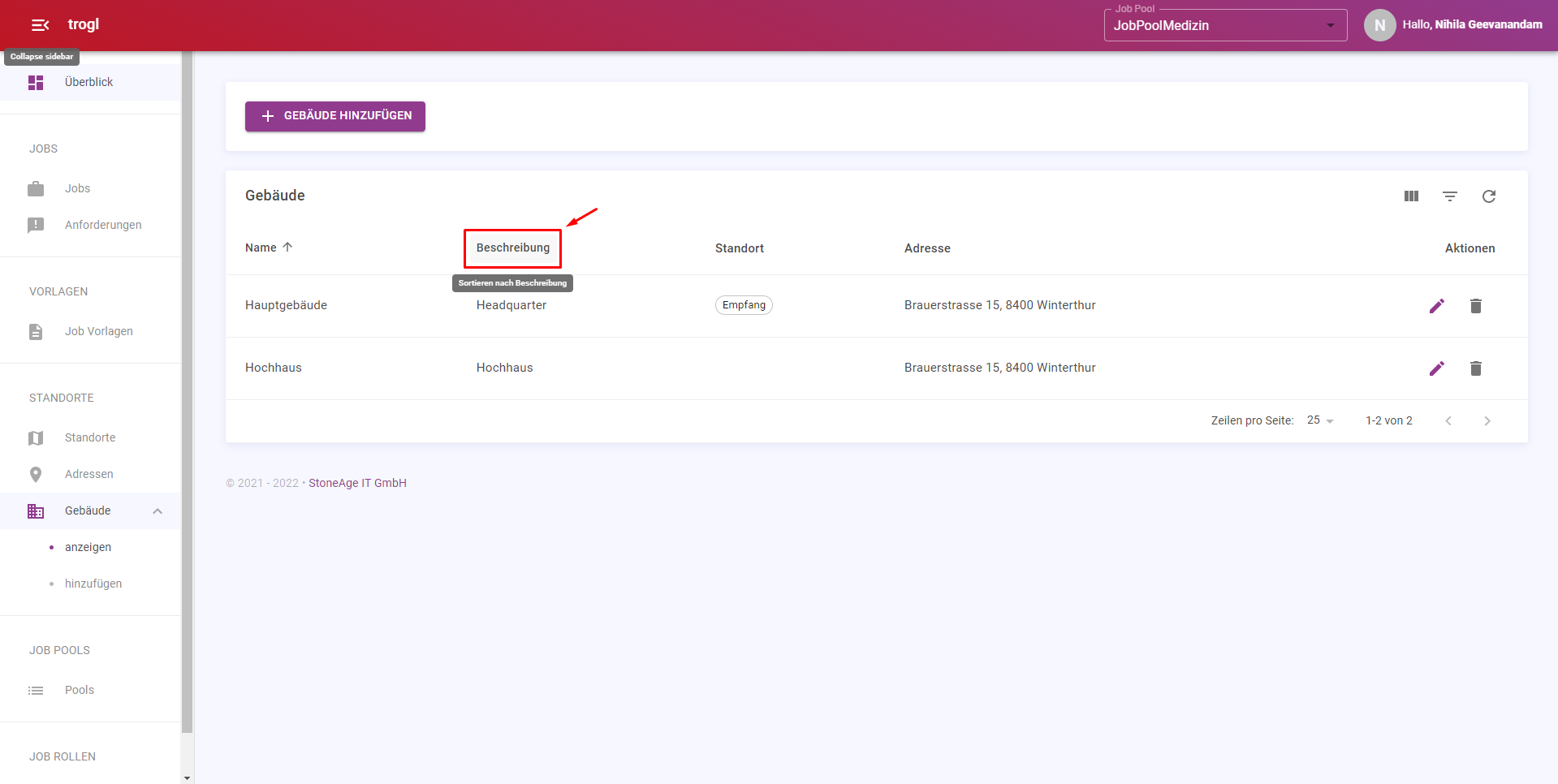Click the Jobs briefcase icon
Viewport: 1558px width, 784px height.
tap(36, 189)
